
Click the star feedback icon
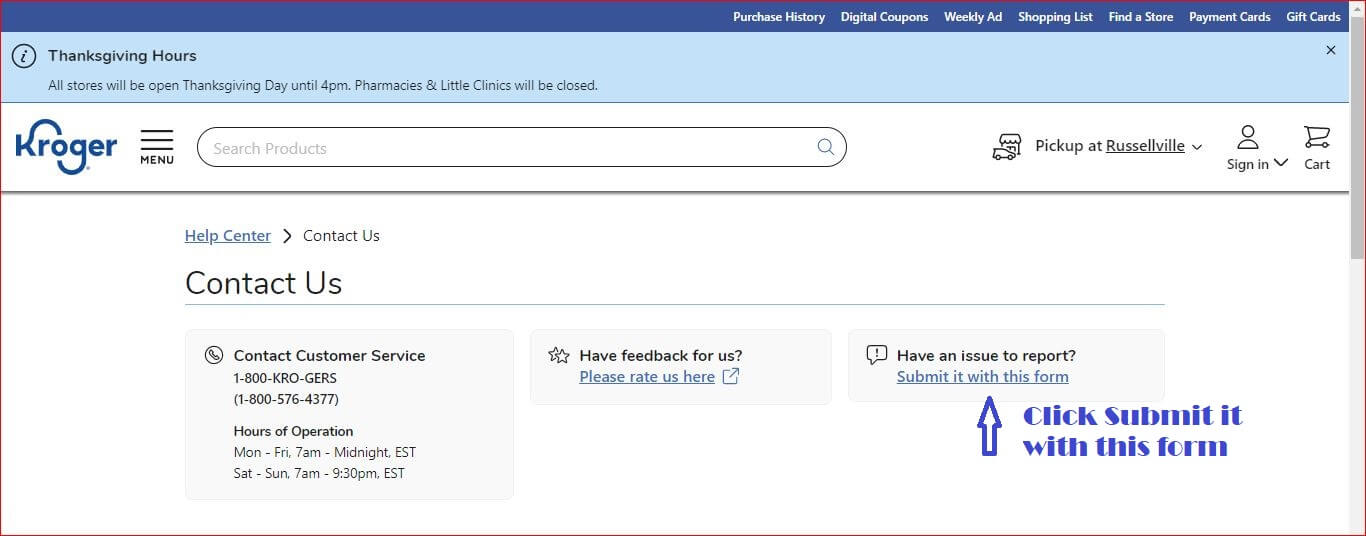pos(559,355)
